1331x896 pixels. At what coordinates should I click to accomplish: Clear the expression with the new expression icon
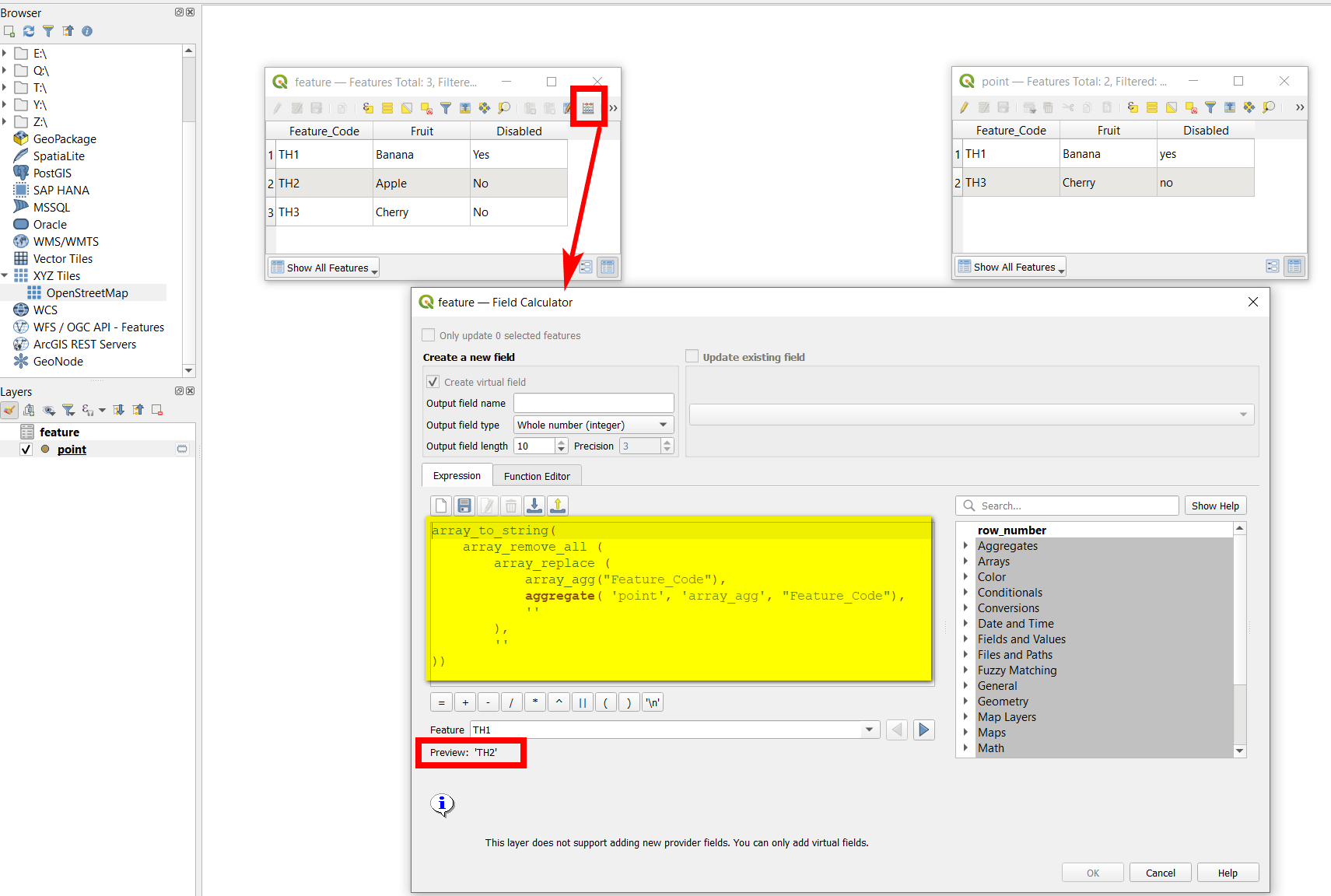[441, 506]
